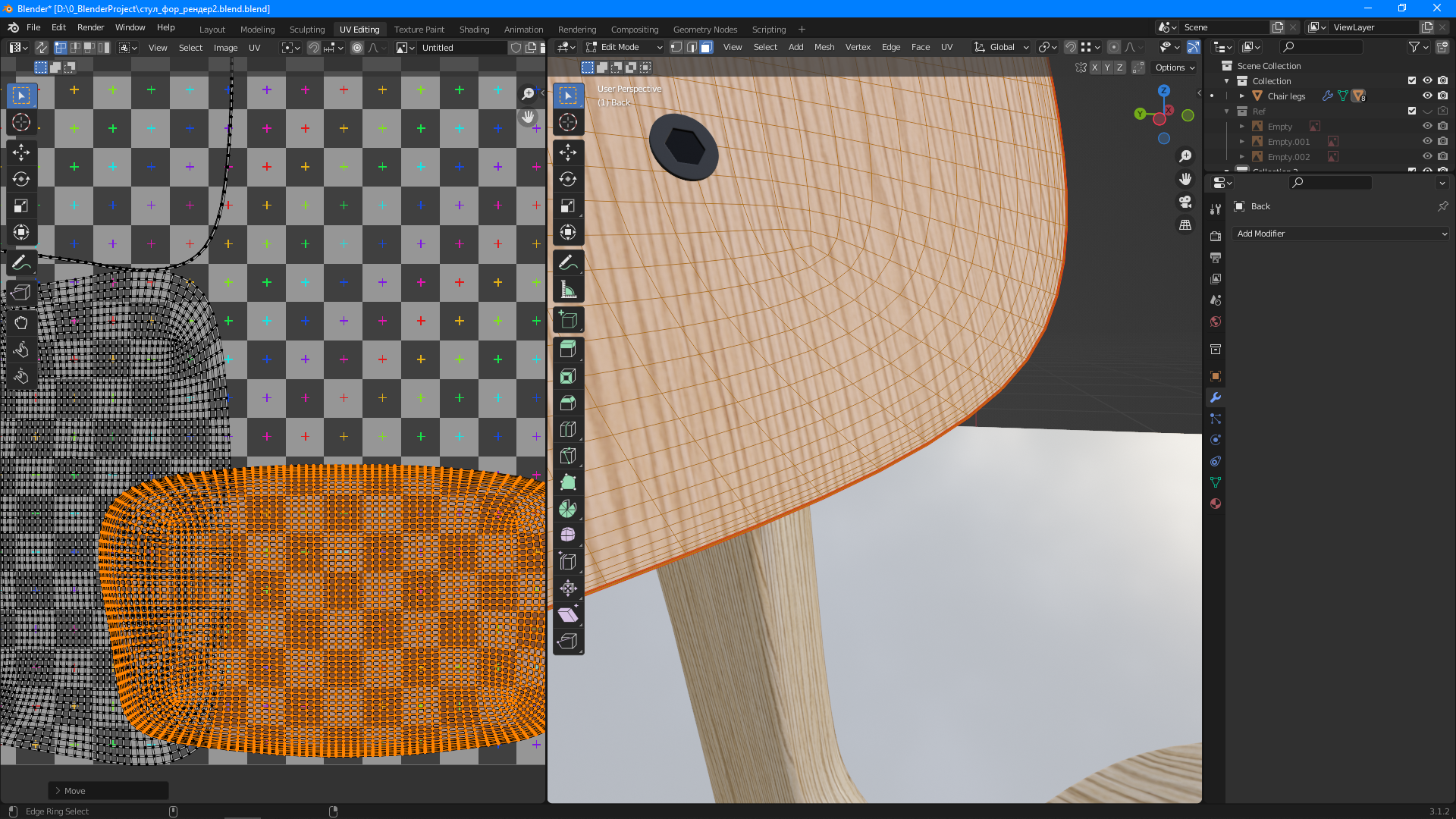
Task: Toggle camera view in 3D viewport
Action: tap(1185, 202)
